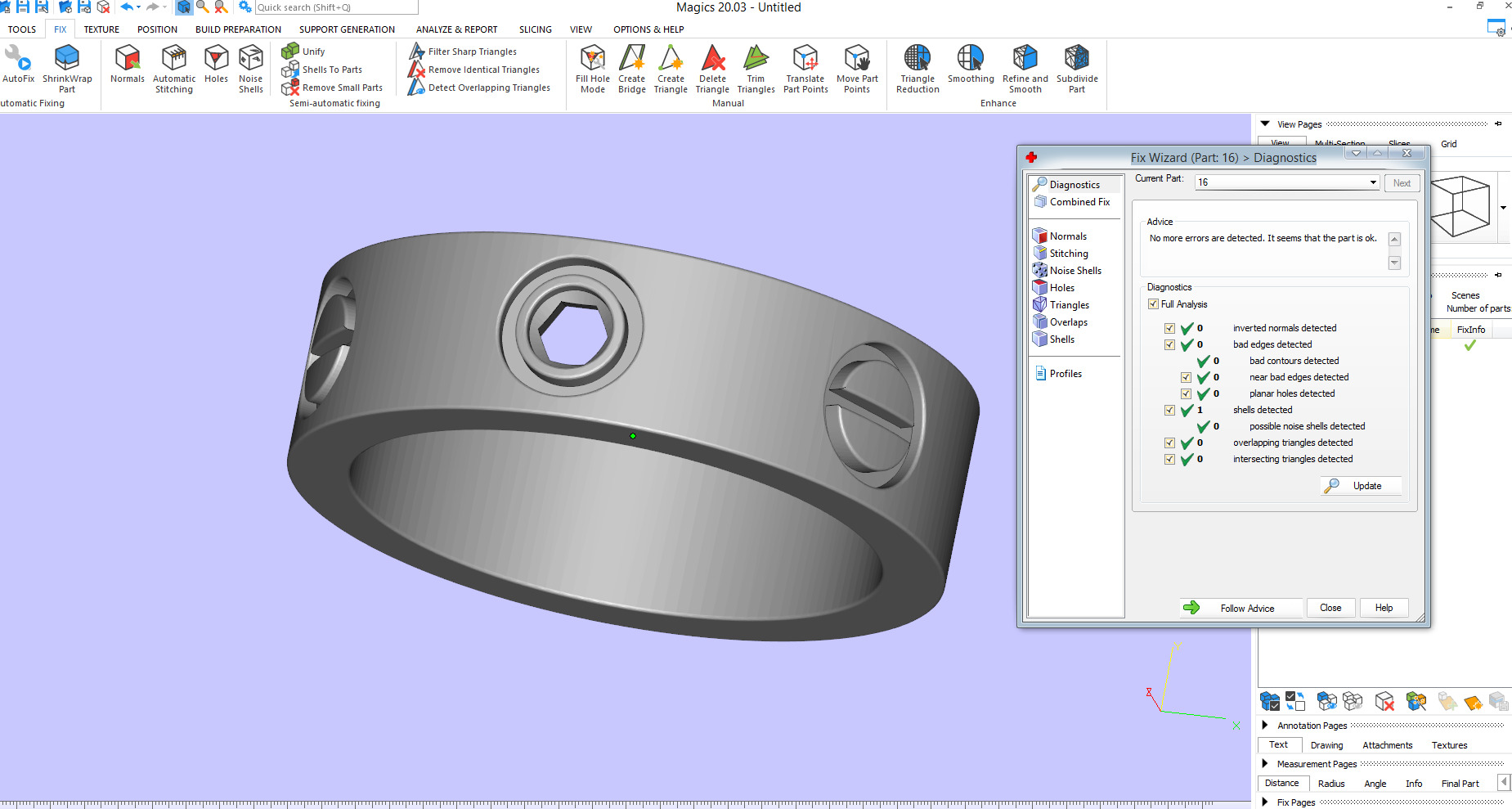Select the Radius measurement tab

point(1331,783)
